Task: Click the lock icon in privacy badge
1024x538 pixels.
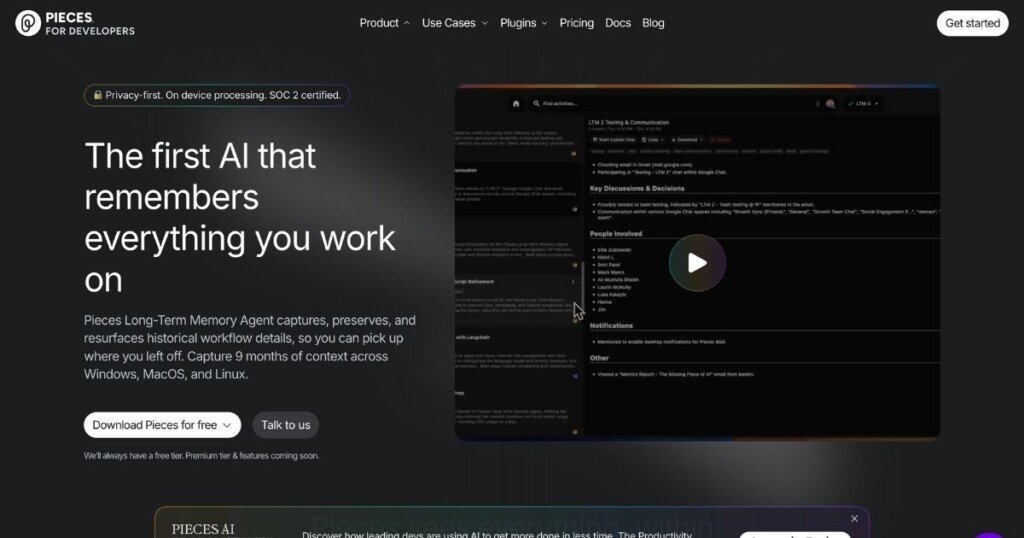Action: (x=98, y=96)
